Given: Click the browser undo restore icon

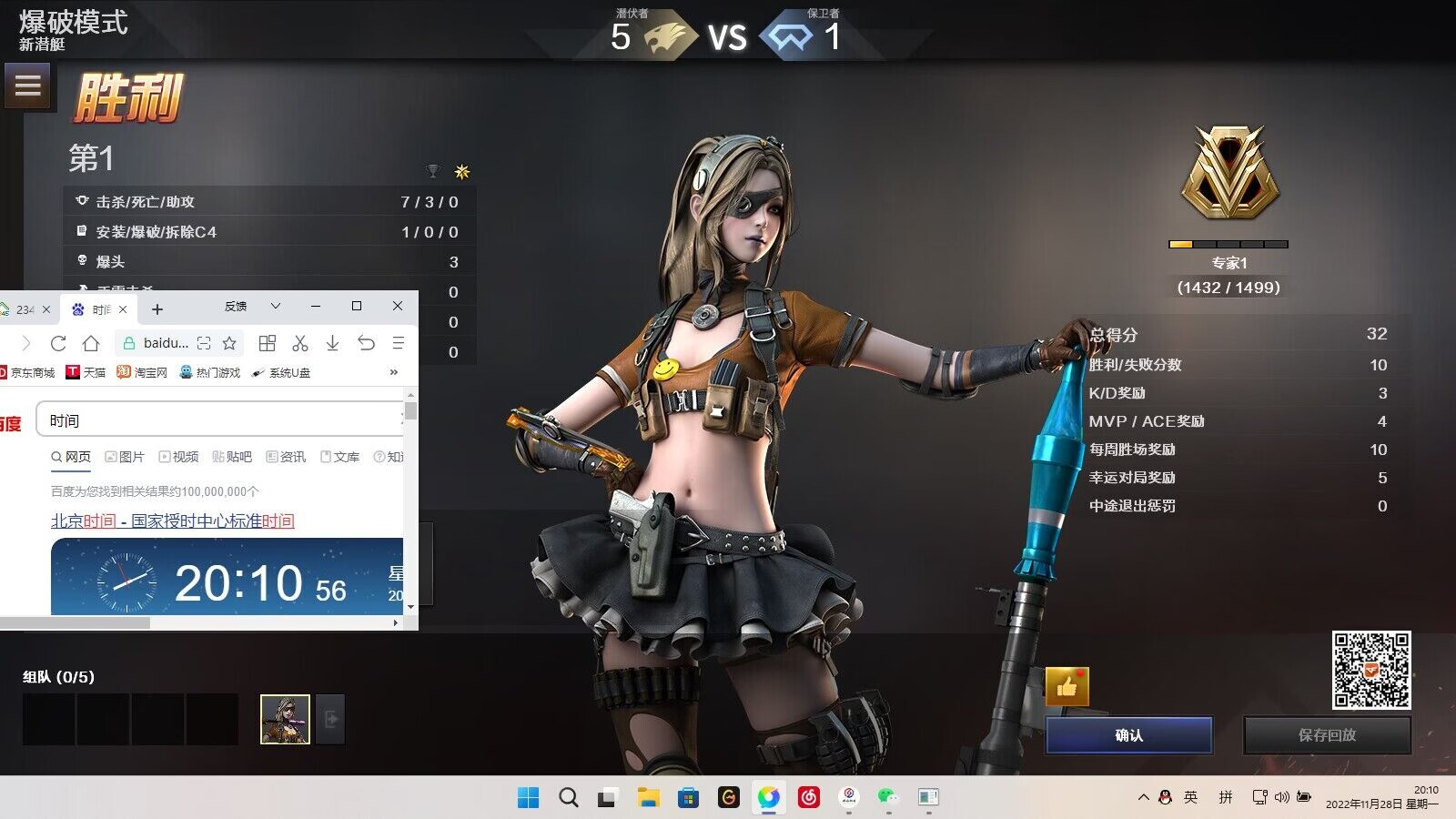Looking at the screenshot, I should click(x=366, y=343).
